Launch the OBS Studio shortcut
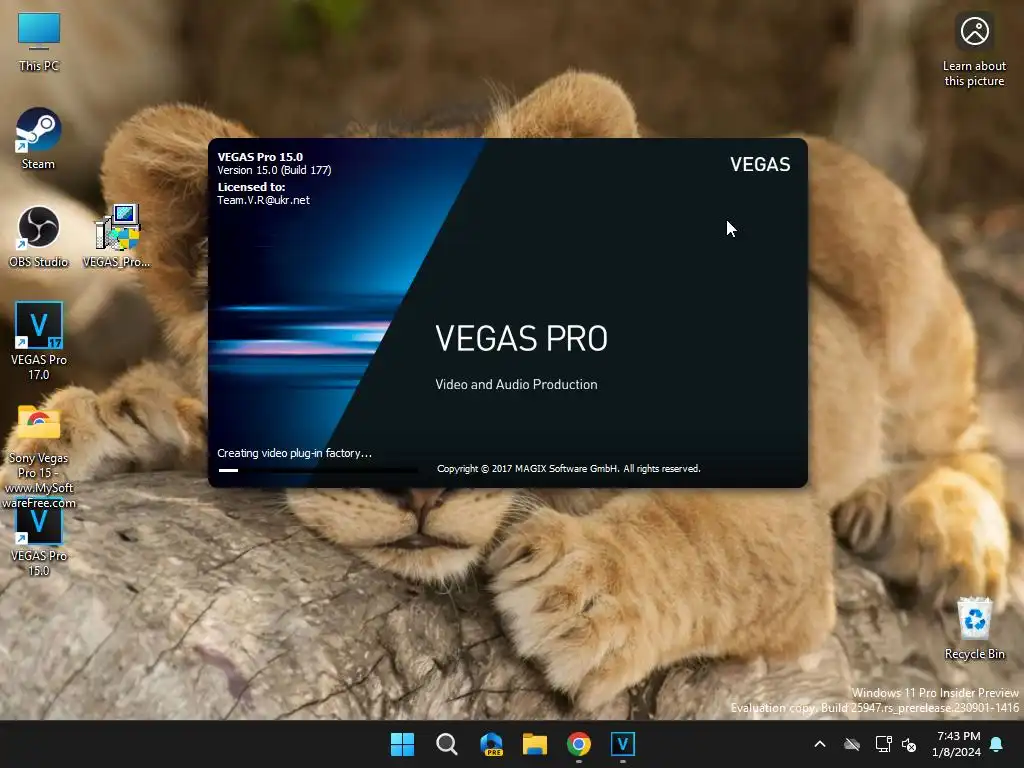The image size is (1024, 768). point(39,236)
